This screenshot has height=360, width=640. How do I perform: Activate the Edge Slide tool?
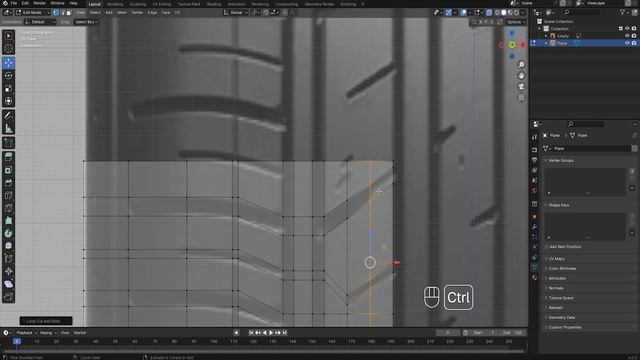coord(8,258)
